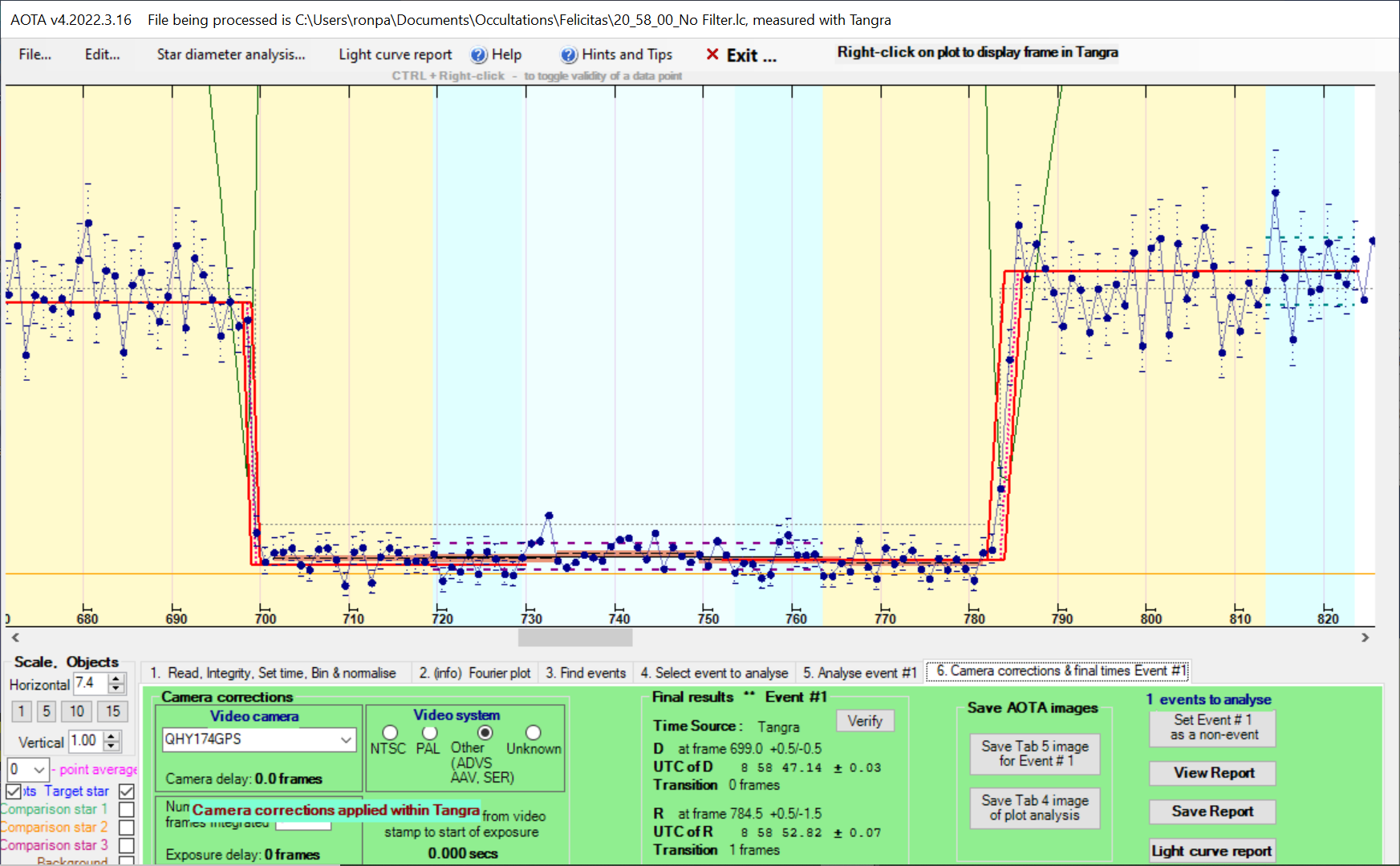This screenshot has width=1400, height=866.
Task: Select Other (ADVS AAV, SER) radio button
Action: pos(485,733)
